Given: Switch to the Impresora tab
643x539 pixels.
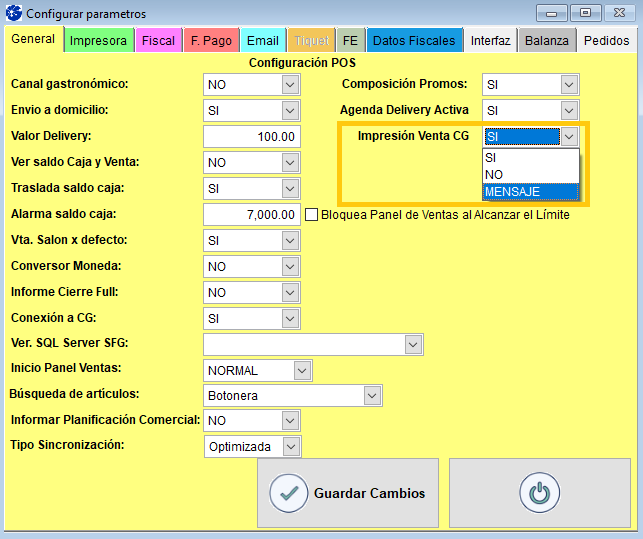Looking at the screenshot, I should (x=98, y=41).
